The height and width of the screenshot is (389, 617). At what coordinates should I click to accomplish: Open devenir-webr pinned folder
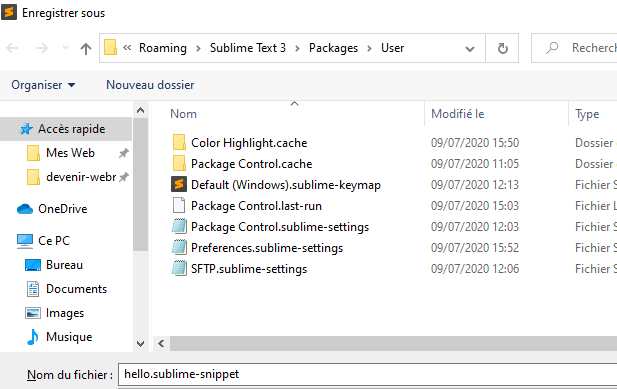point(81,177)
